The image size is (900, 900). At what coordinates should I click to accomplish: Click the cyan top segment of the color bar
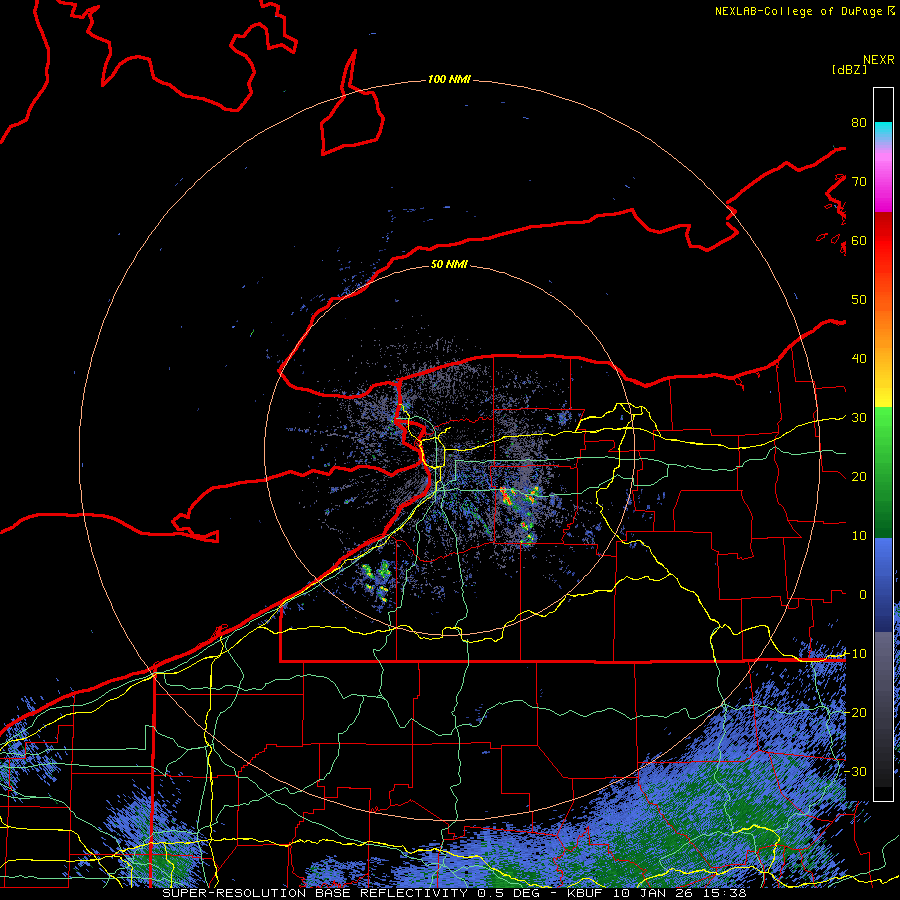click(x=883, y=132)
